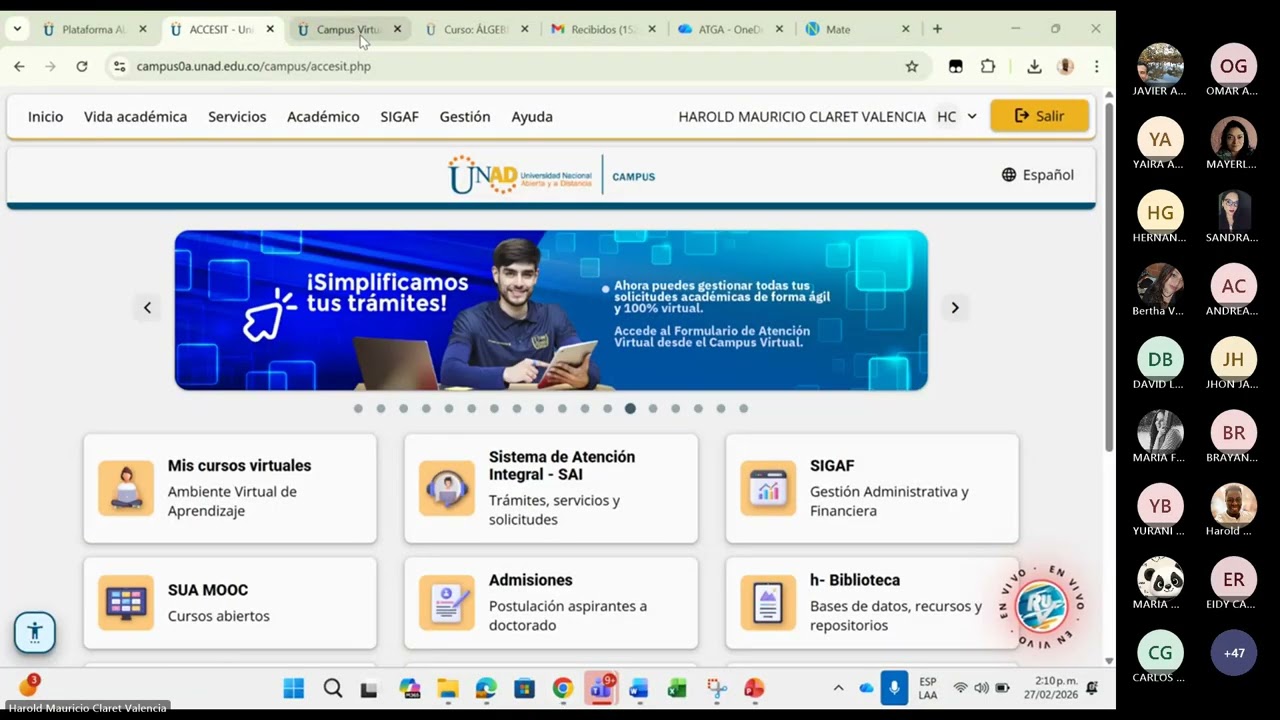The height and width of the screenshot is (720, 1280).
Task: Open the Chrome profile avatar
Action: [1066, 66]
